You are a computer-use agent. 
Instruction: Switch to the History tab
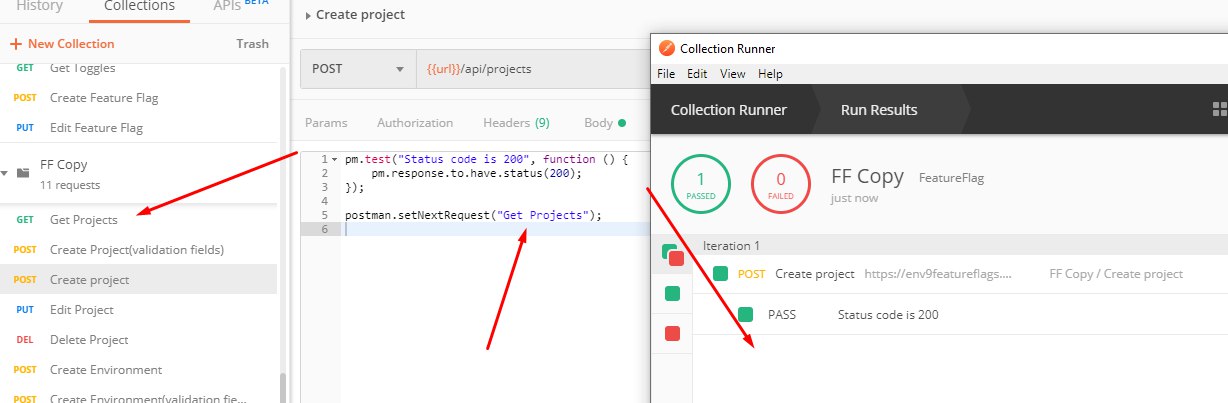39,6
